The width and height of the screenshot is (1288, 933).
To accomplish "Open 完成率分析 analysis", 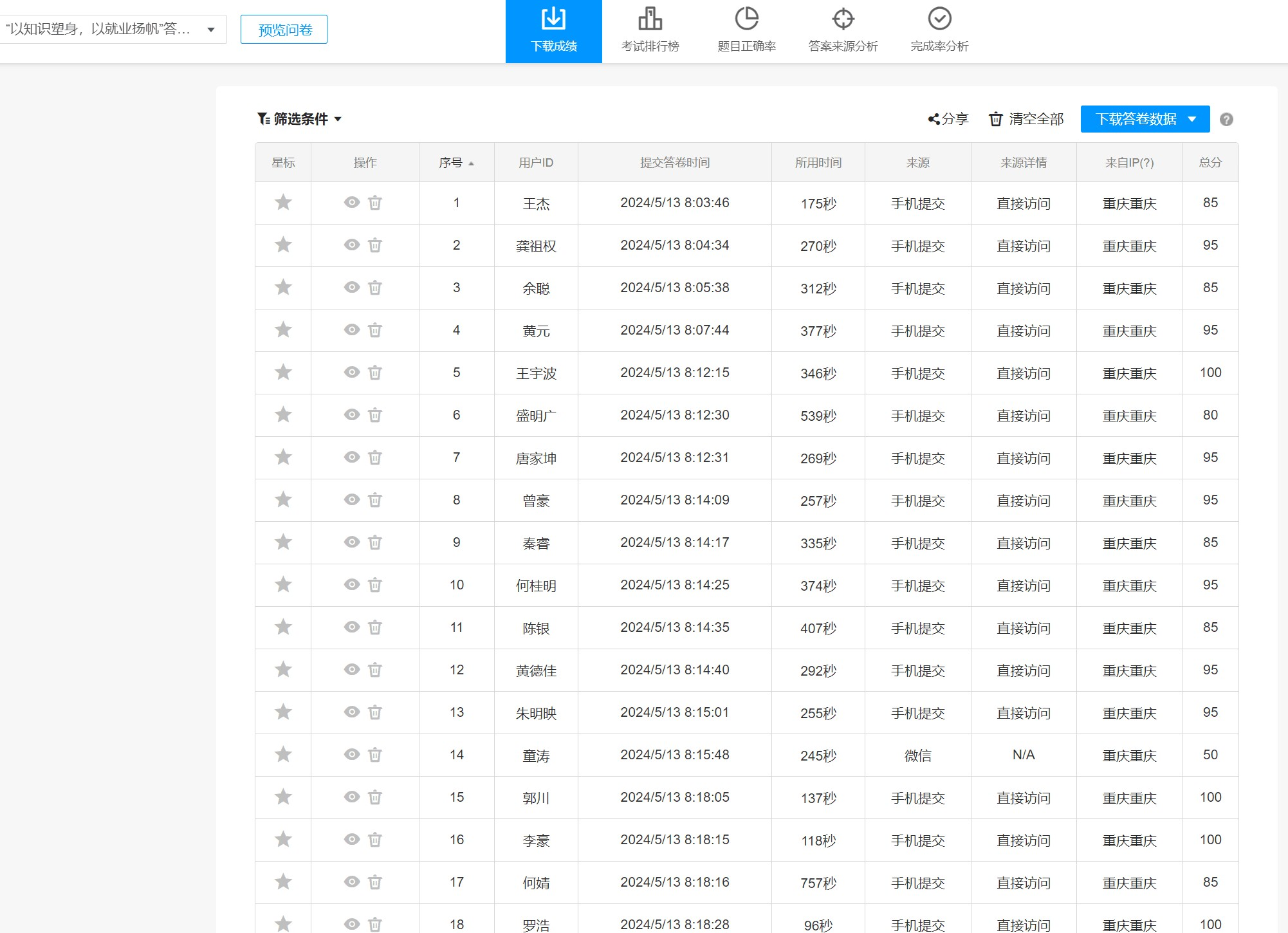I will (939, 30).
